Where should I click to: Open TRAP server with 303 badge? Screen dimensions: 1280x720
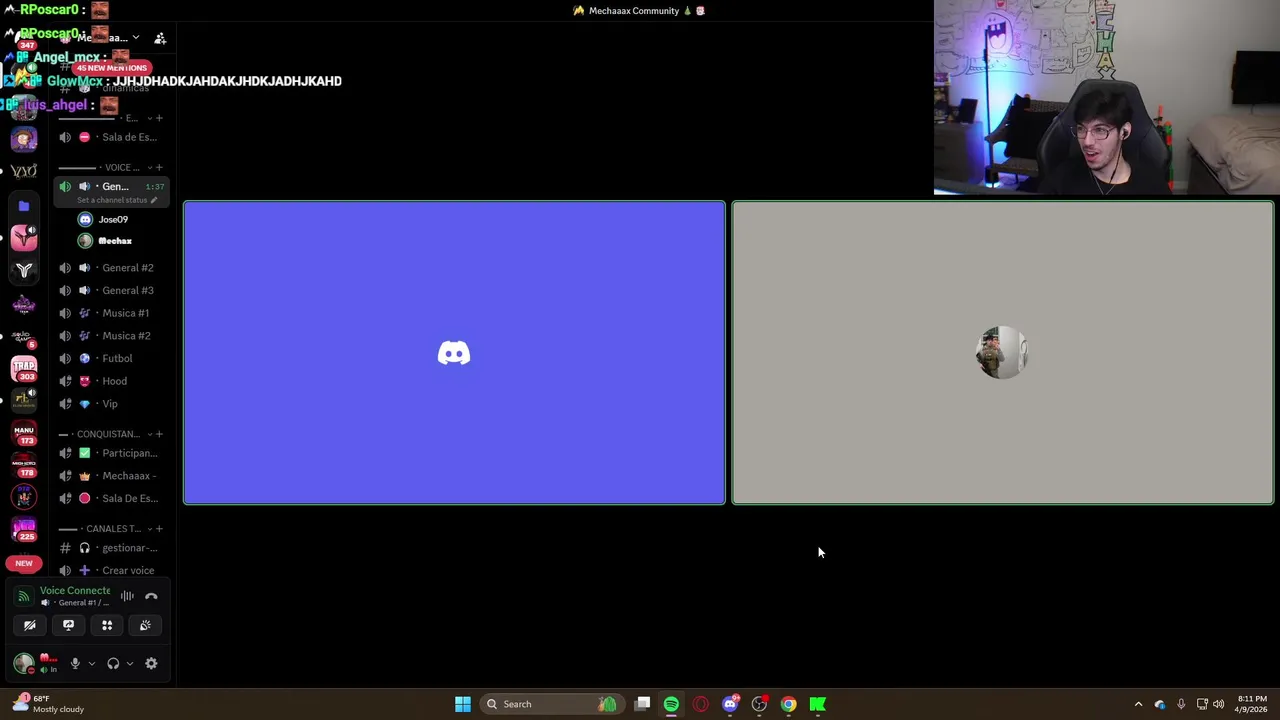pyautogui.click(x=24, y=368)
